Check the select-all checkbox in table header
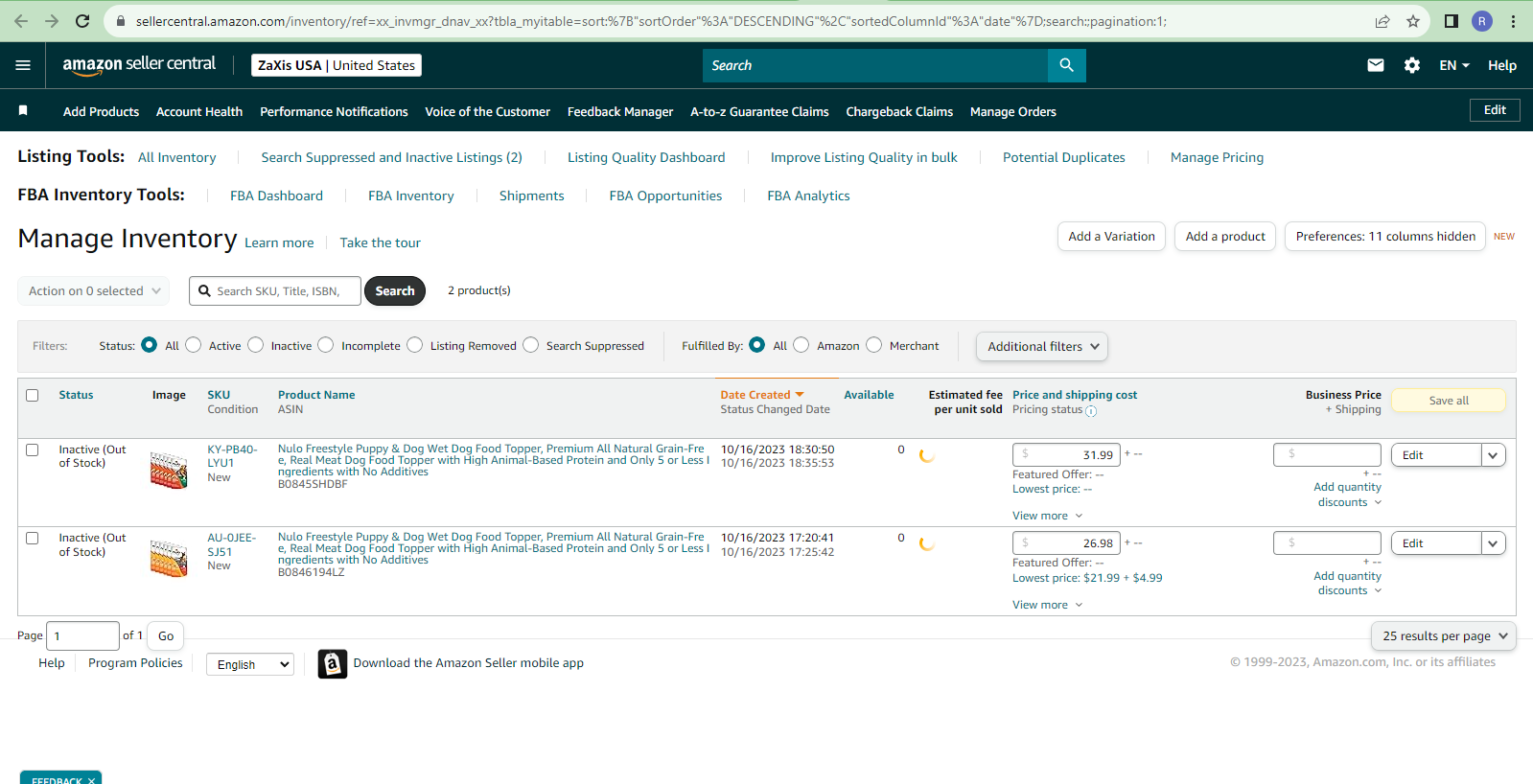The image size is (1533, 784). point(33,395)
